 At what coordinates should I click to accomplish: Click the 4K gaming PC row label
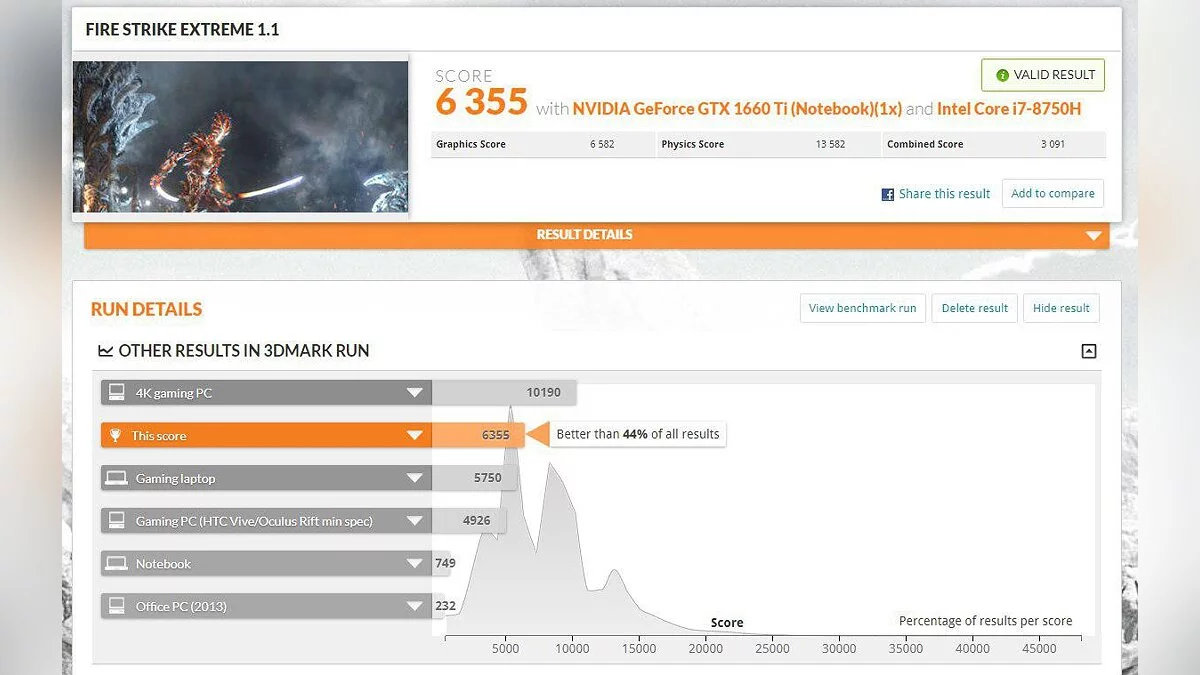click(x=174, y=393)
